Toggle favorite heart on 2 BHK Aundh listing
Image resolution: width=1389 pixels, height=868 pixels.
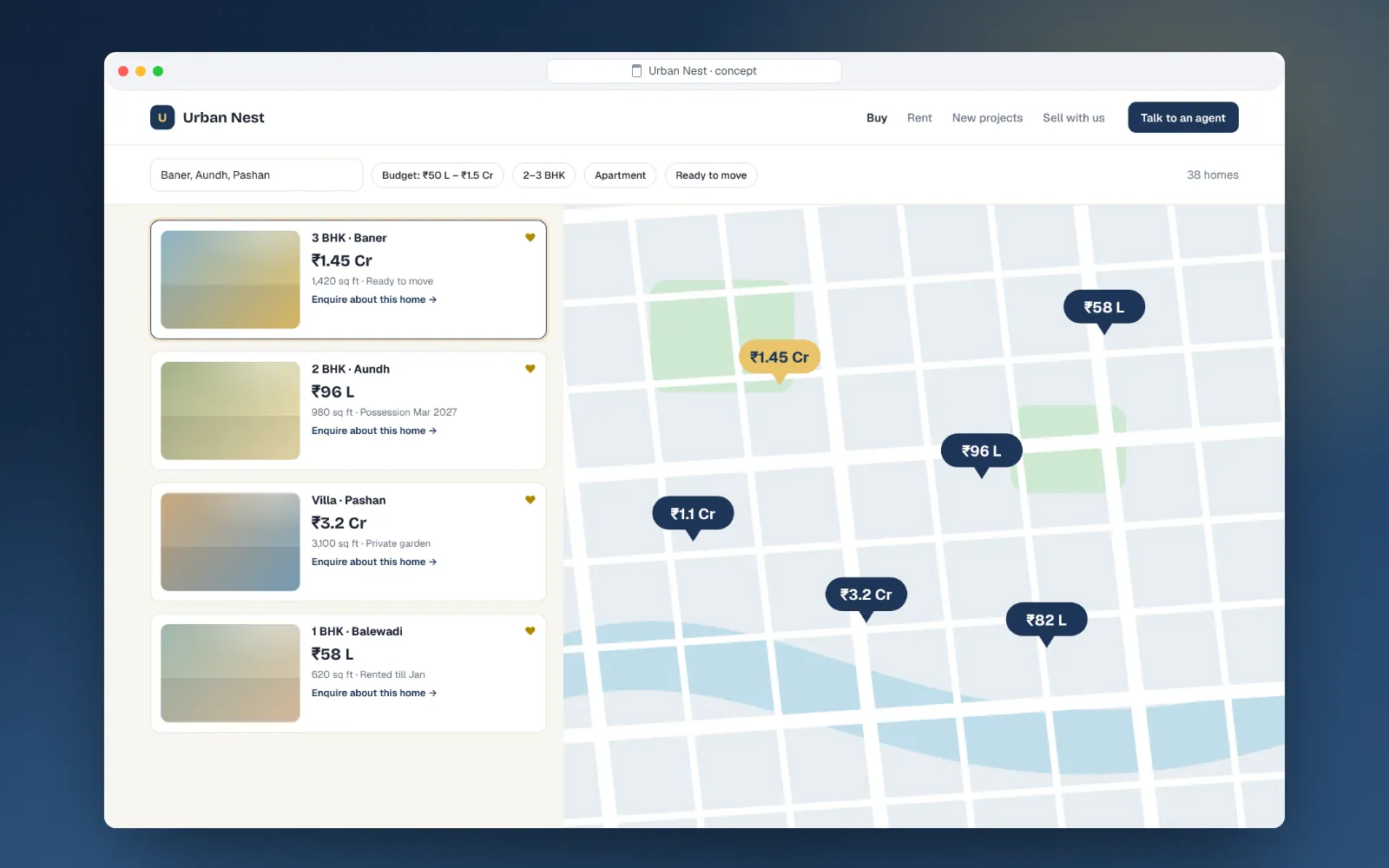coord(530,369)
